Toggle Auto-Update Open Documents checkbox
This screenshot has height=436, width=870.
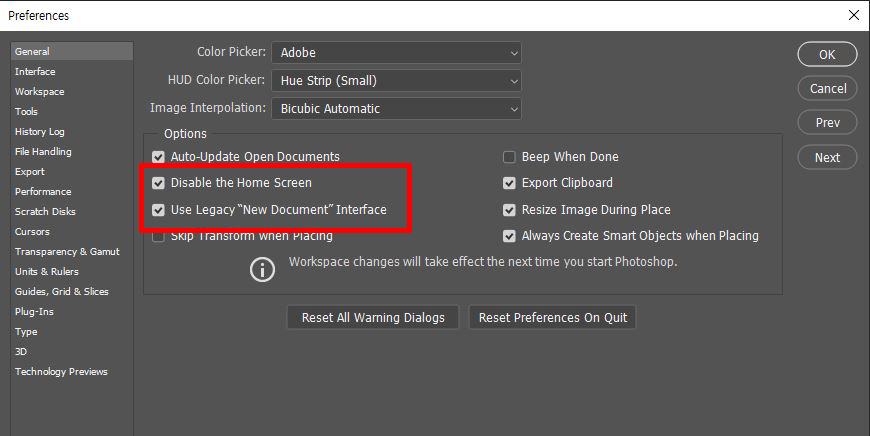coord(158,157)
